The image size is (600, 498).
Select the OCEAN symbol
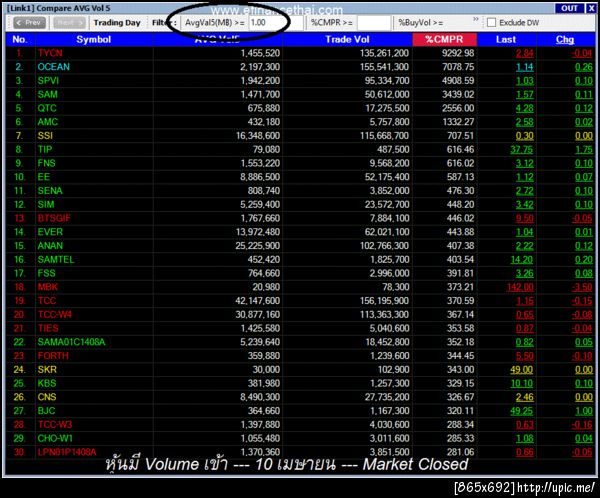click(x=54, y=67)
